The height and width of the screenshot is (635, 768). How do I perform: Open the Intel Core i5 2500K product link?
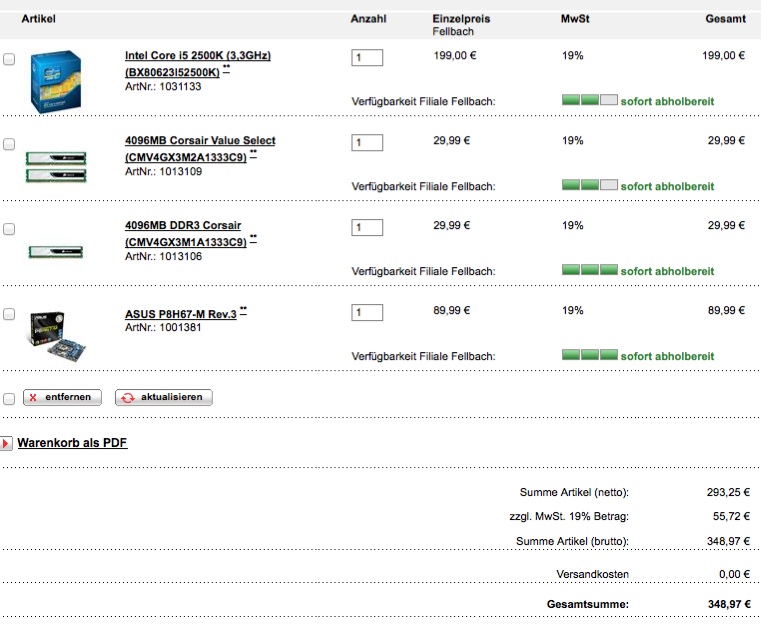[197, 64]
